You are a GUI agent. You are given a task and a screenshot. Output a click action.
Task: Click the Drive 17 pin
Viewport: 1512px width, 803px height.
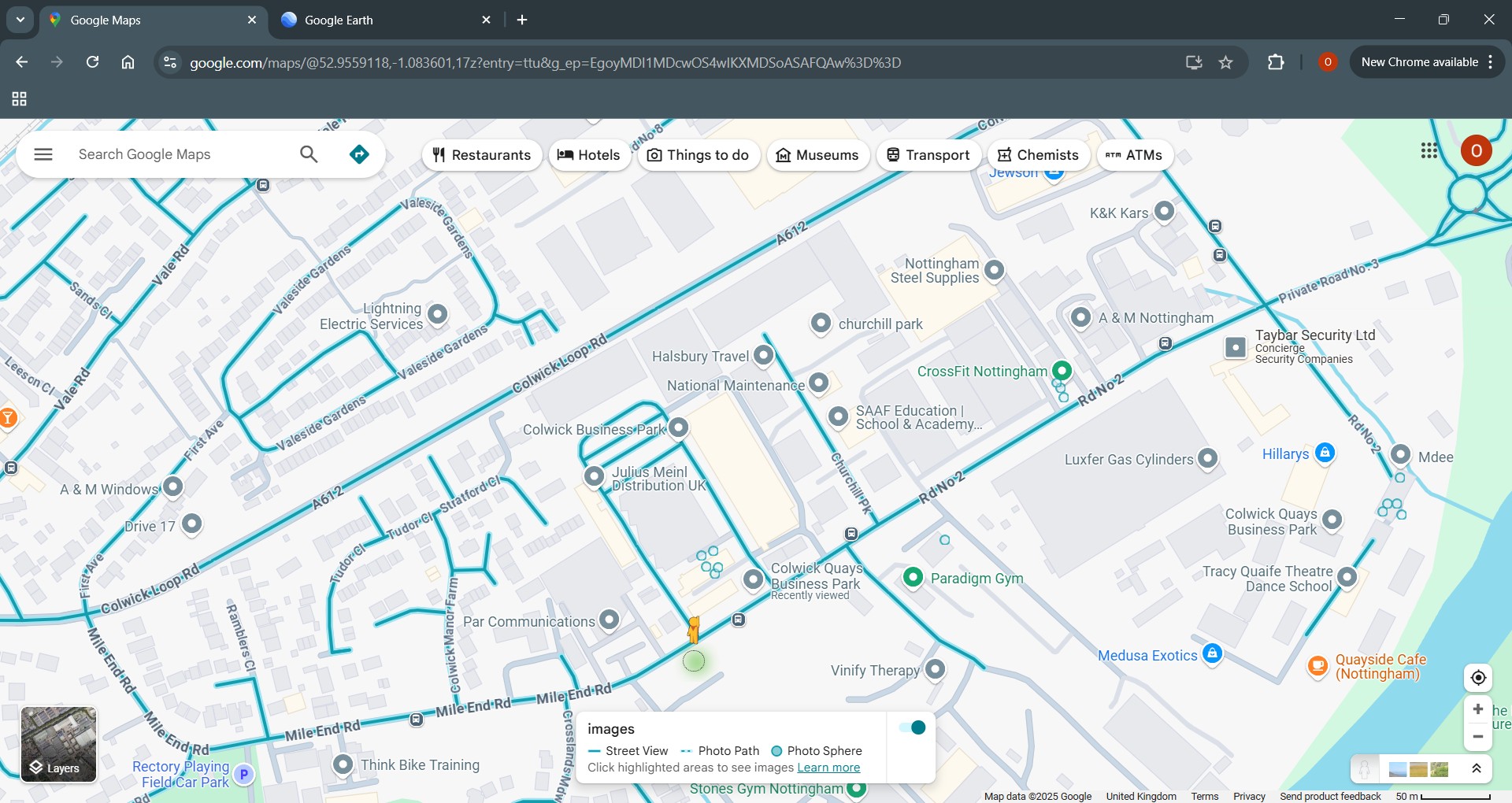(x=192, y=524)
